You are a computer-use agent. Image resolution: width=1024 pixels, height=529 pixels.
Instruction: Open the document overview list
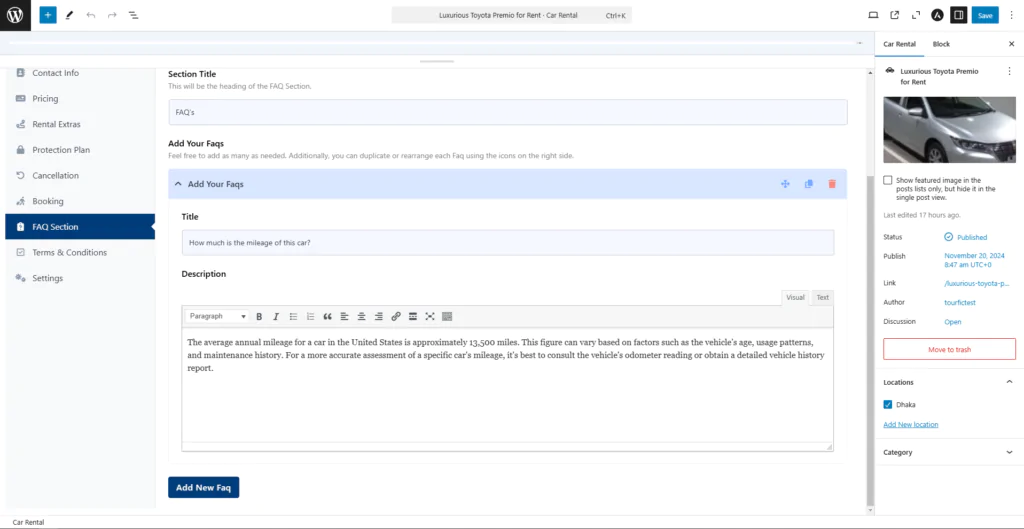pyautogui.click(x=133, y=15)
